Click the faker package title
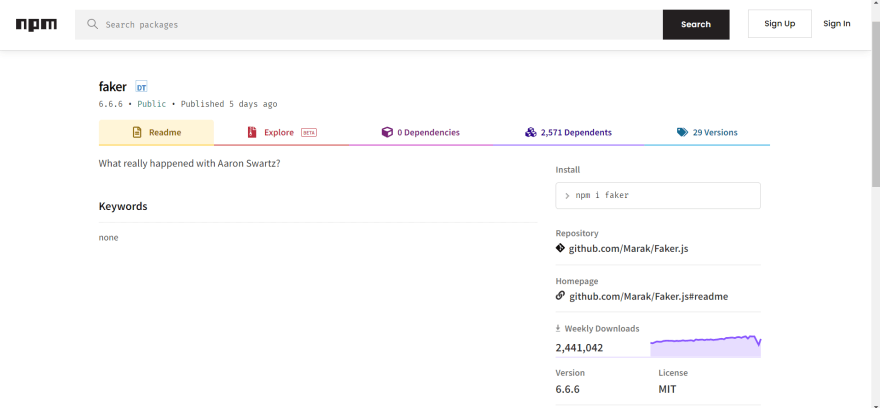Viewport: 880px width, 408px height. (113, 87)
